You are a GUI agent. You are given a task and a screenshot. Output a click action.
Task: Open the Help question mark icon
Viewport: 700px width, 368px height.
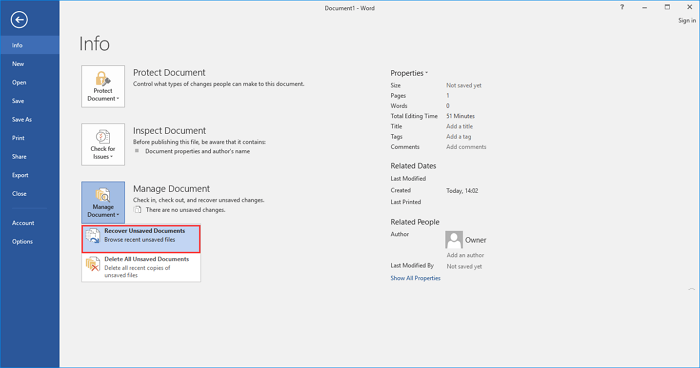[622, 7]
